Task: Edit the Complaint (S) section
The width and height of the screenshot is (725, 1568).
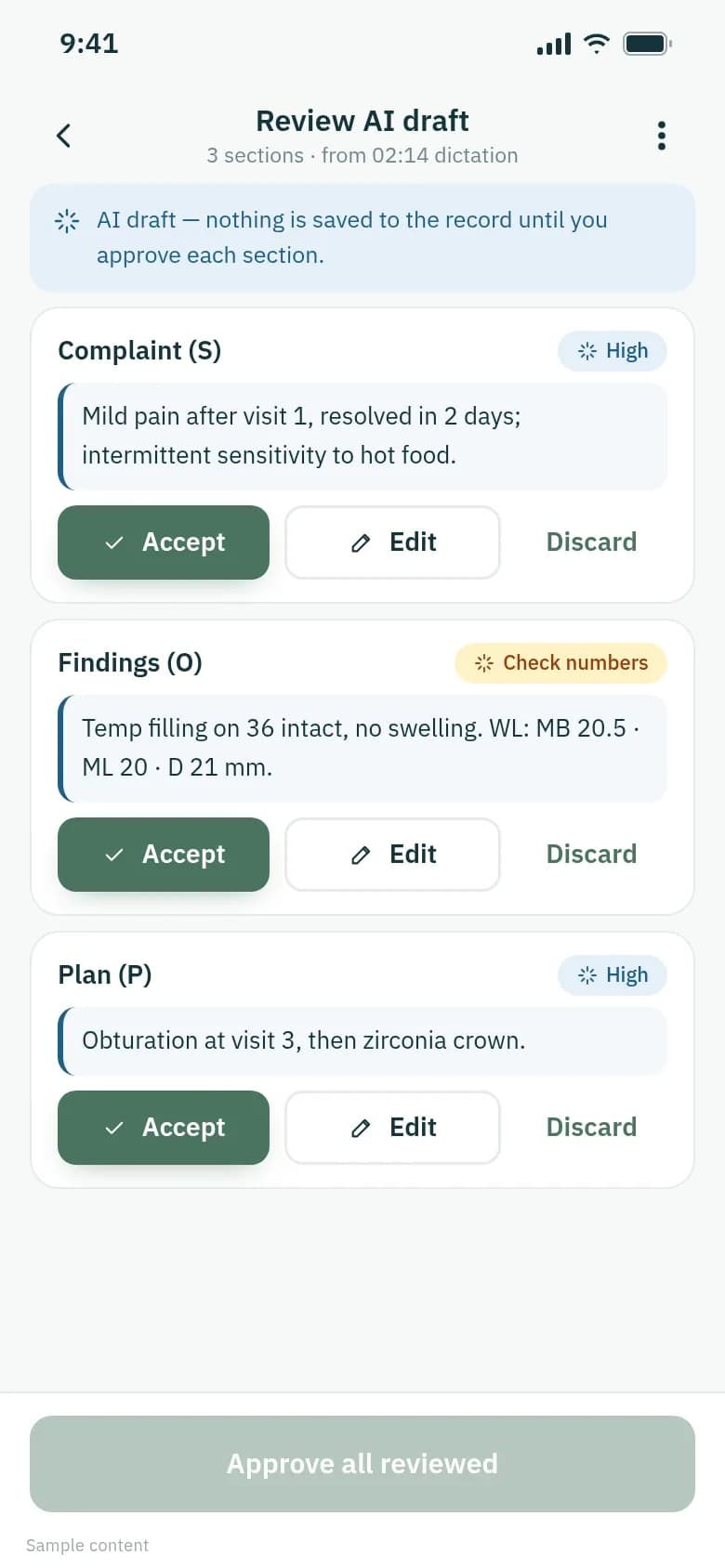Action: click(x=392, y=542)
